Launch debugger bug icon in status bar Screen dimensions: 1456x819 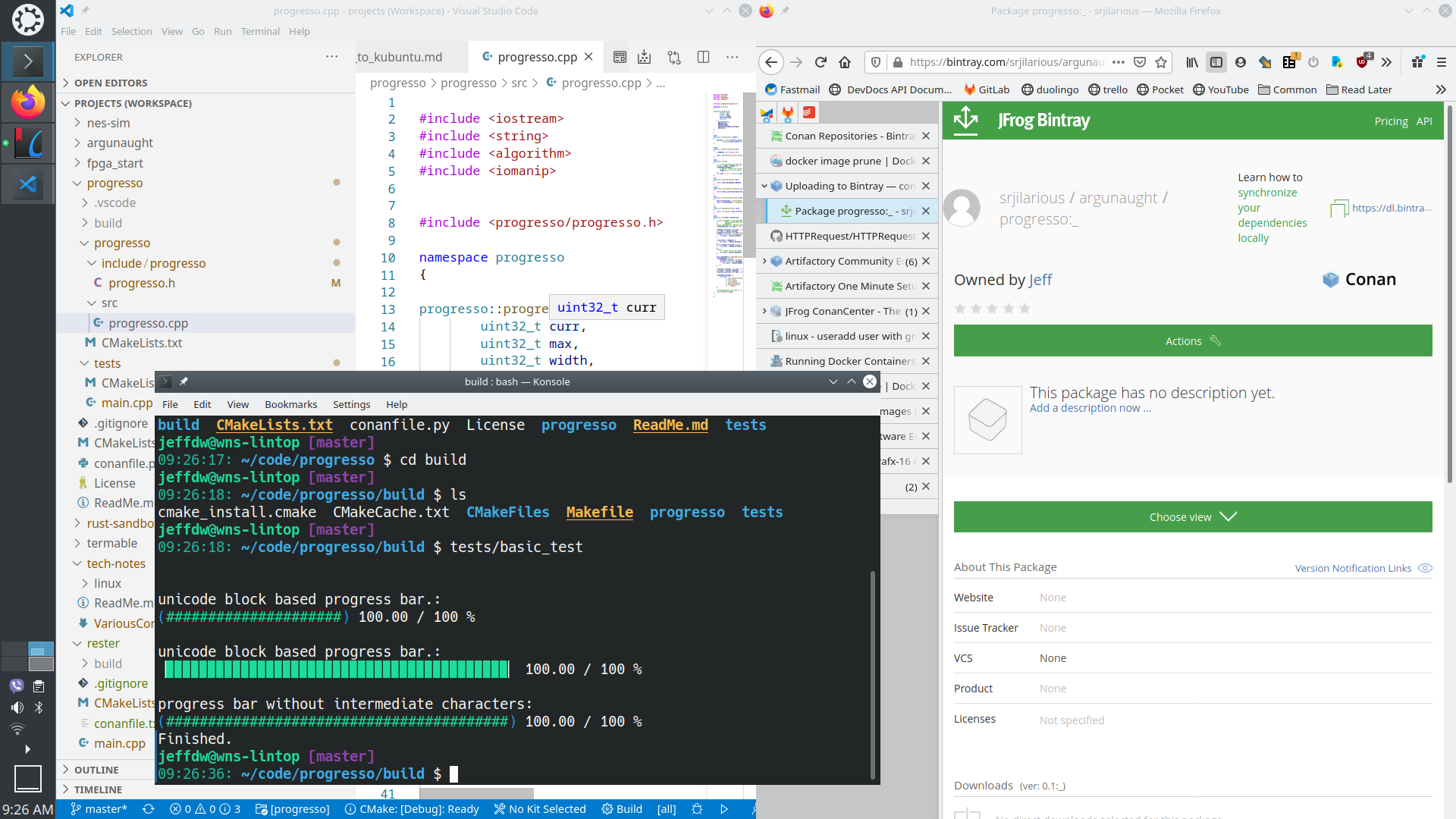click(x=697, y=809)
